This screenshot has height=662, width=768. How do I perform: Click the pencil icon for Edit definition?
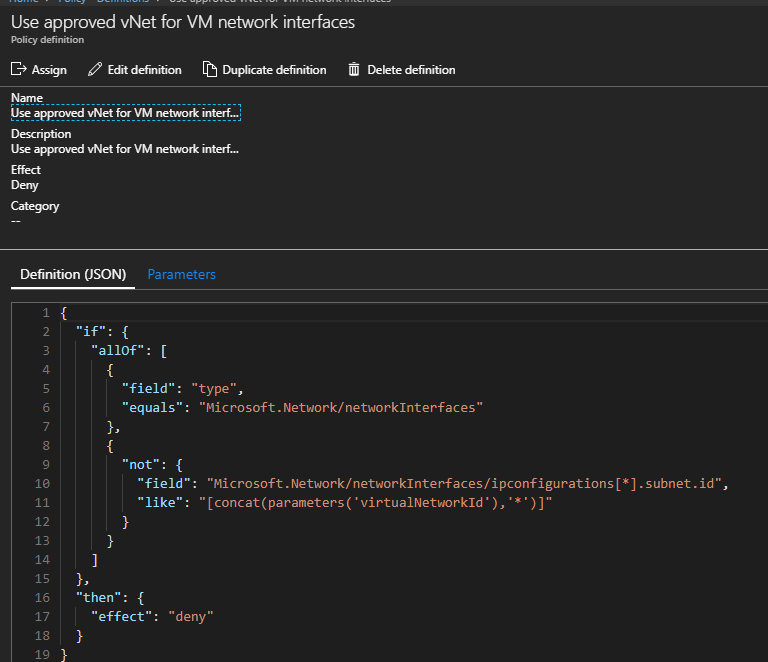(95, 70)
